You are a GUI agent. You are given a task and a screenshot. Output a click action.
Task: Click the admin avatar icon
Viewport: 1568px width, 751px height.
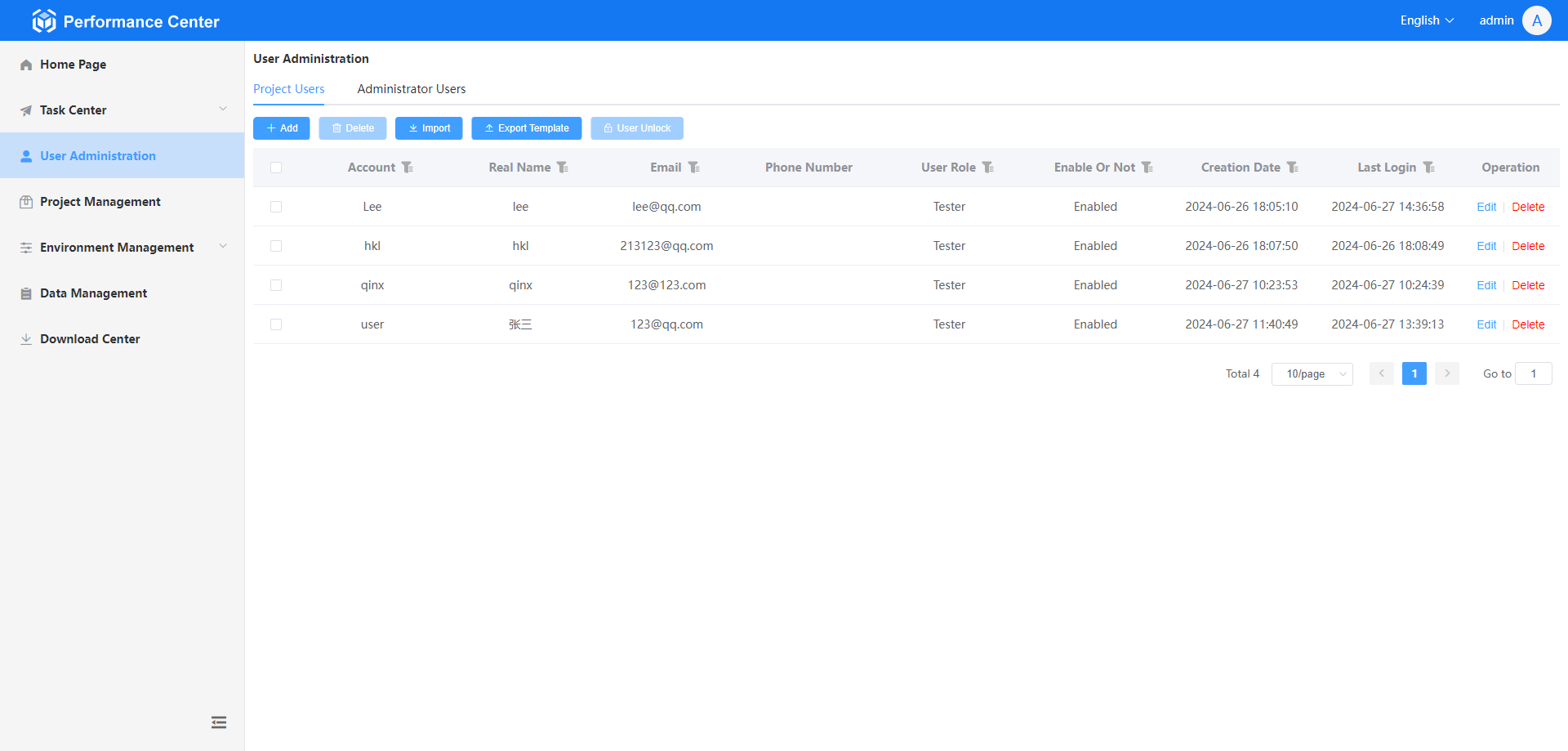pos(1536,20)
